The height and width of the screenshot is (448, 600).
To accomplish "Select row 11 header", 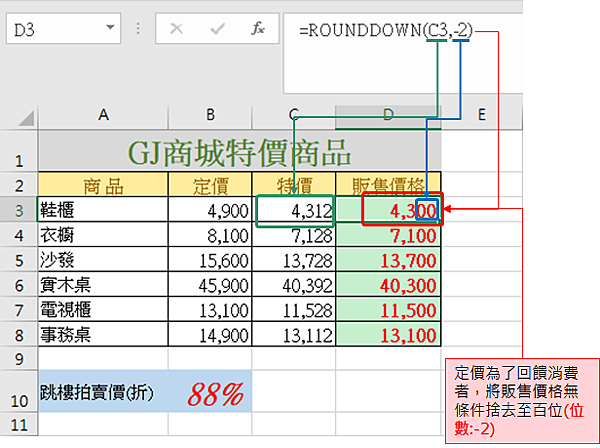I will coord(19,424).
